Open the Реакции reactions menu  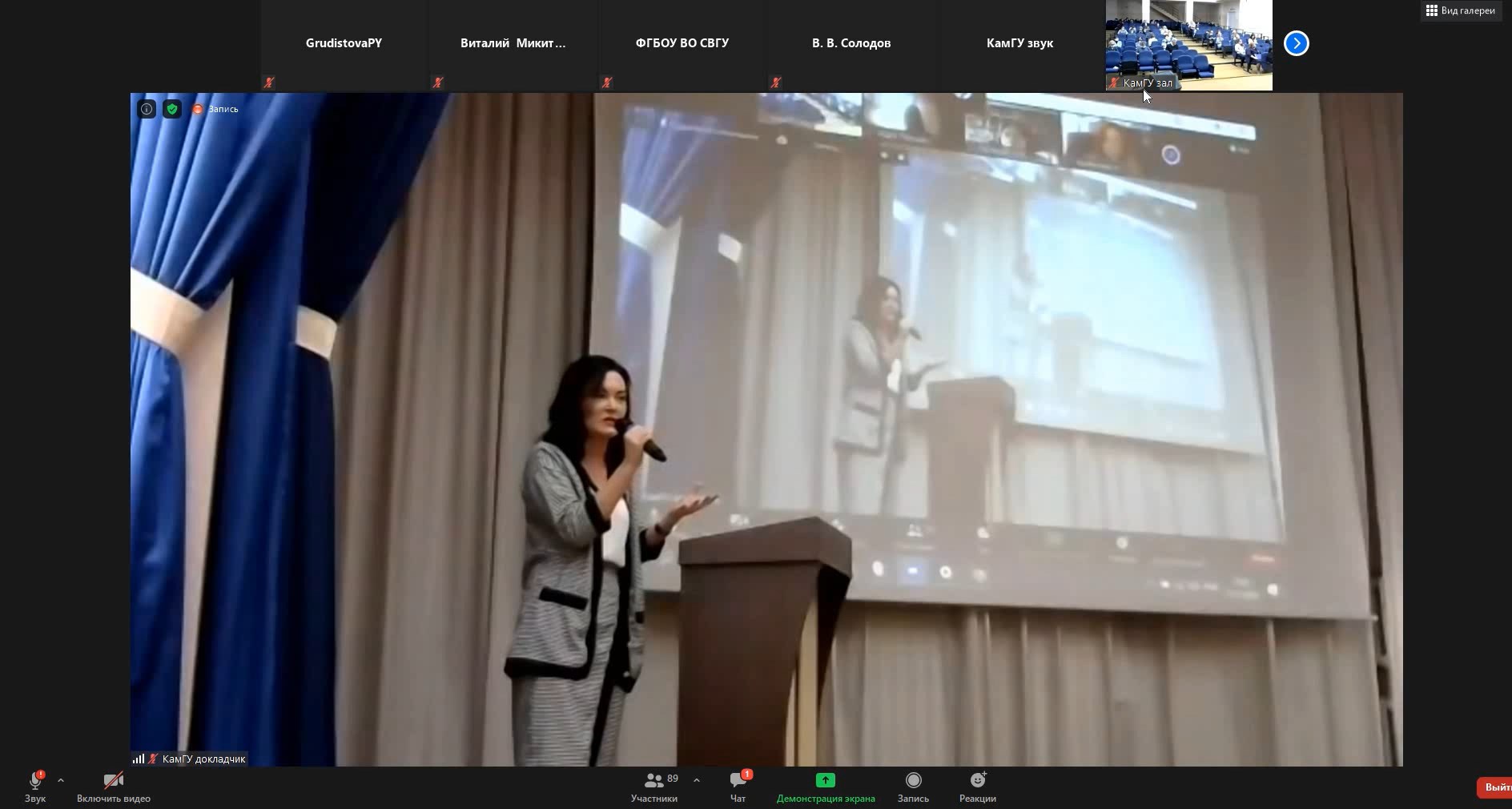click(977, 787)
